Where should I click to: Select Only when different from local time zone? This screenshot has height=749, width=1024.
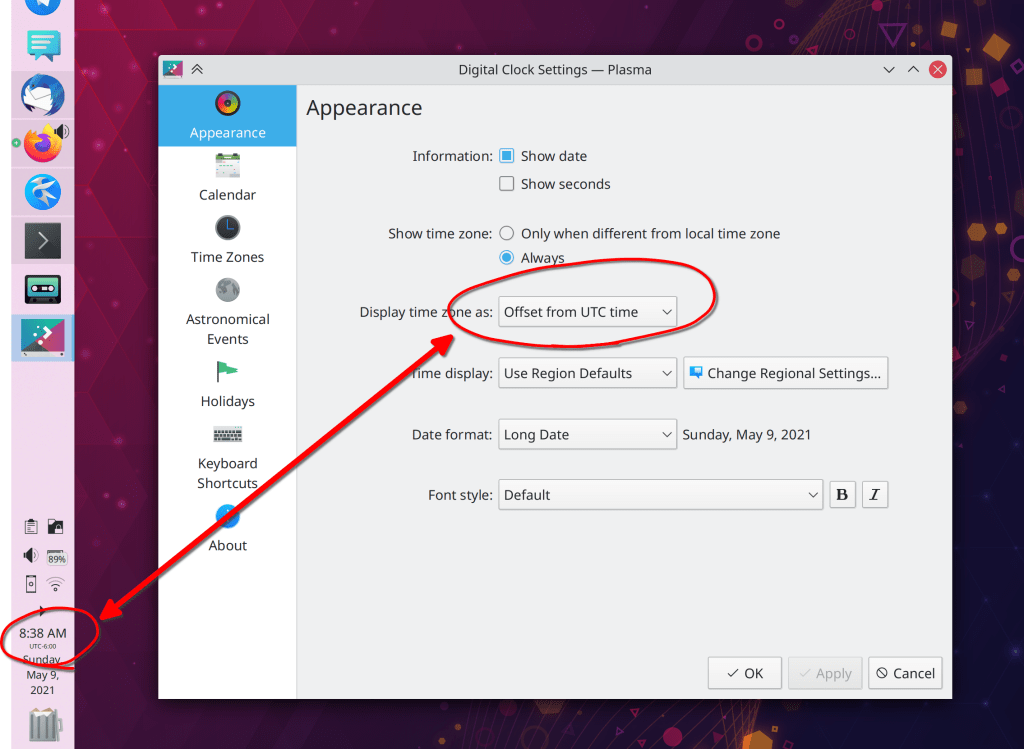(x=507, y=233)
